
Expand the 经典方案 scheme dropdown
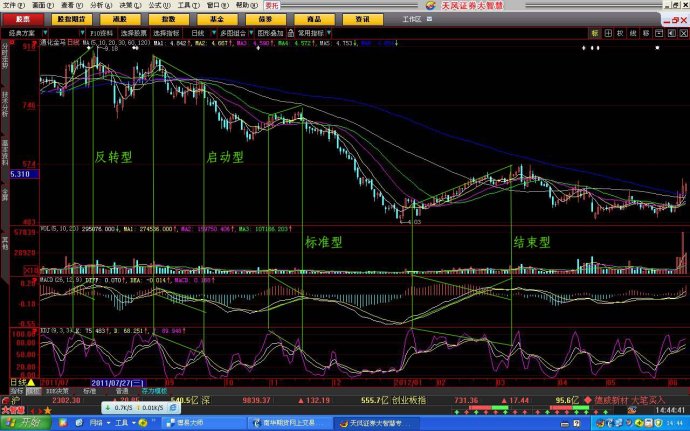pos(45,33)
